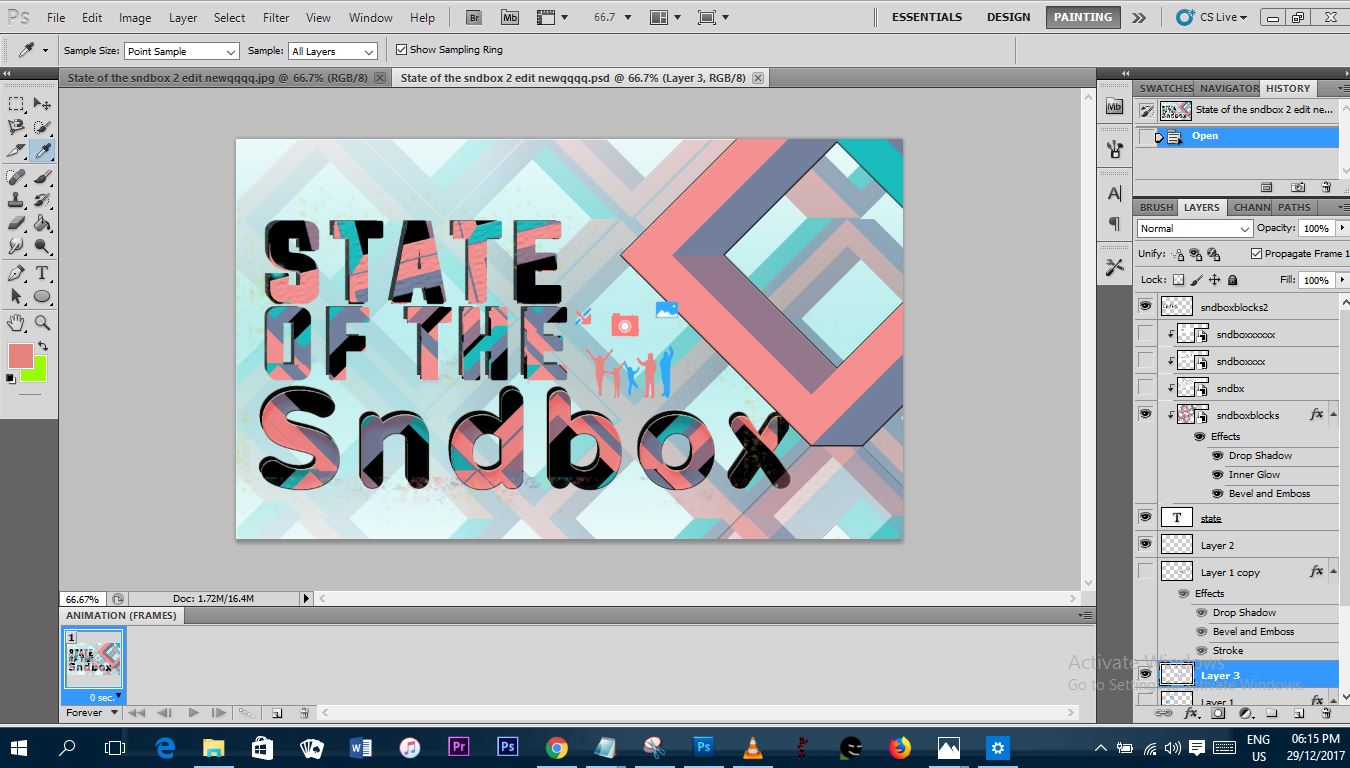Screen dimensions: 1350x768
Task: Activate the Hand tool
Action: tap(17, 322)
